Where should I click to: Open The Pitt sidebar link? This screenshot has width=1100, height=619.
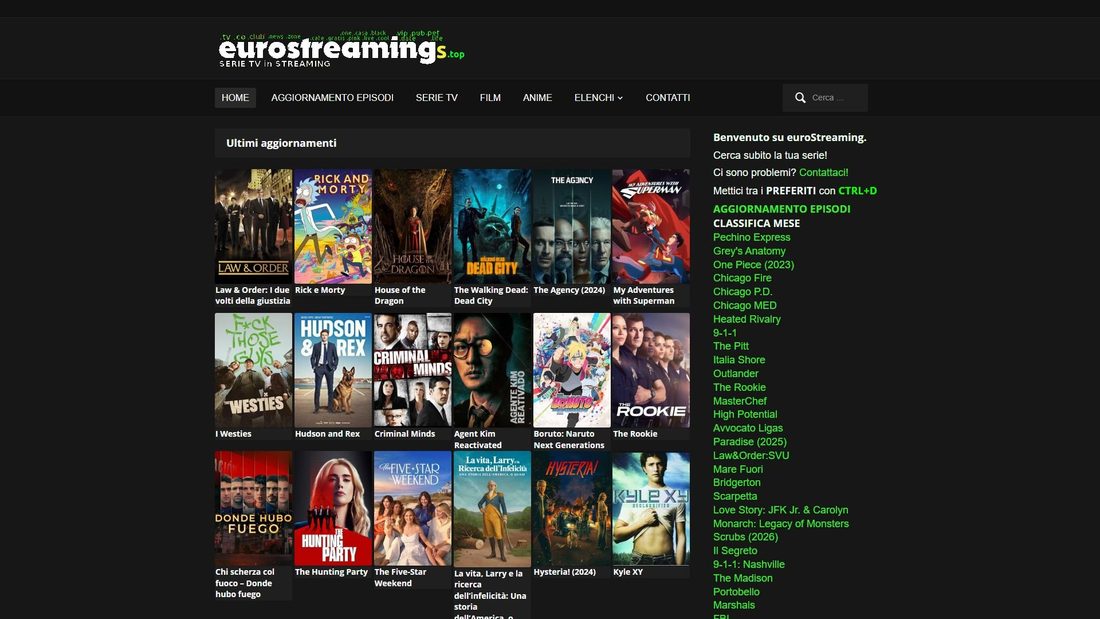731,346
